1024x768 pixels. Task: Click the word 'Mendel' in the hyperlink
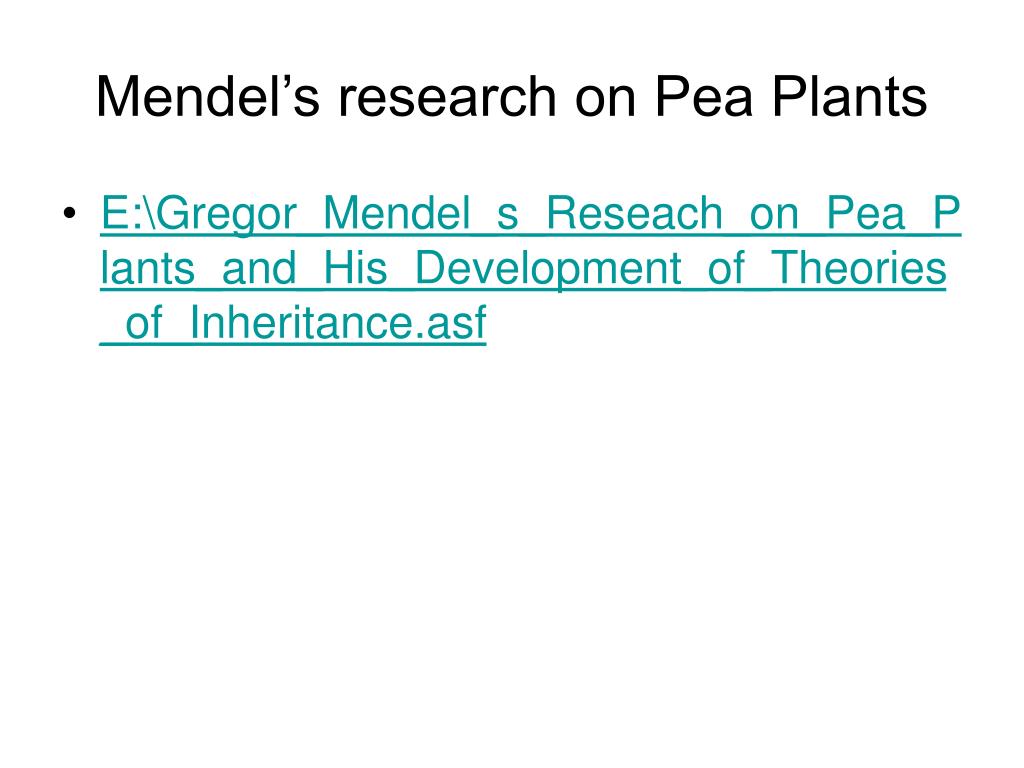click(396, 214)
